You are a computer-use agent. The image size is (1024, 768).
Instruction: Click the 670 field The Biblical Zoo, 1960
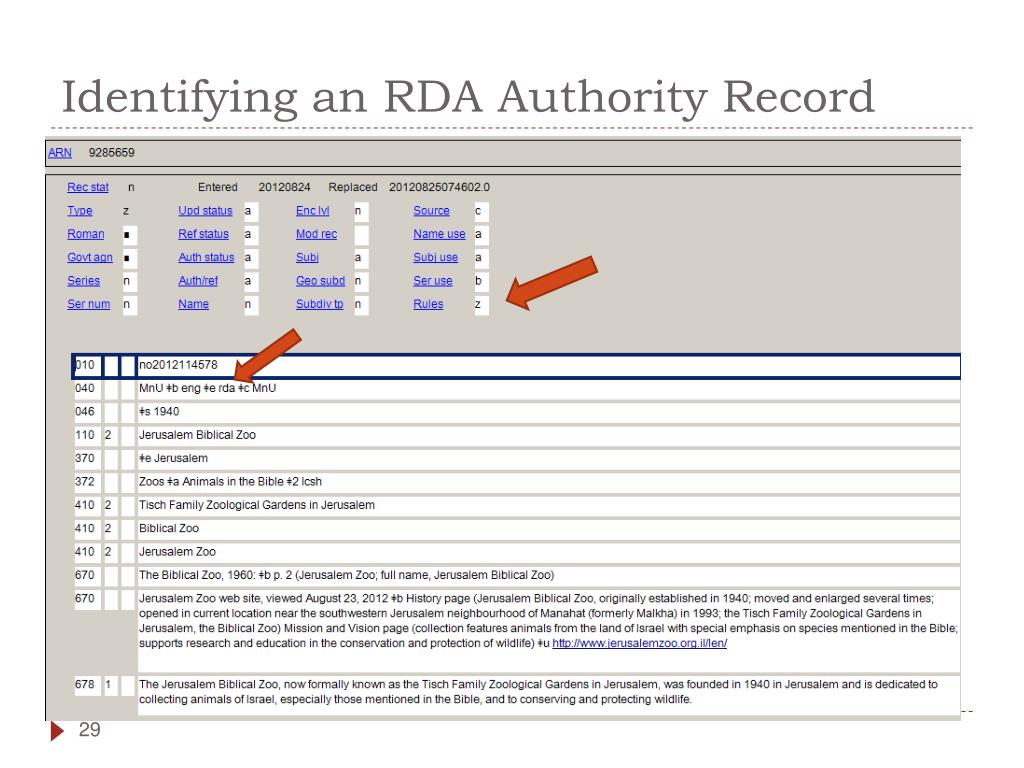point(548,575)
